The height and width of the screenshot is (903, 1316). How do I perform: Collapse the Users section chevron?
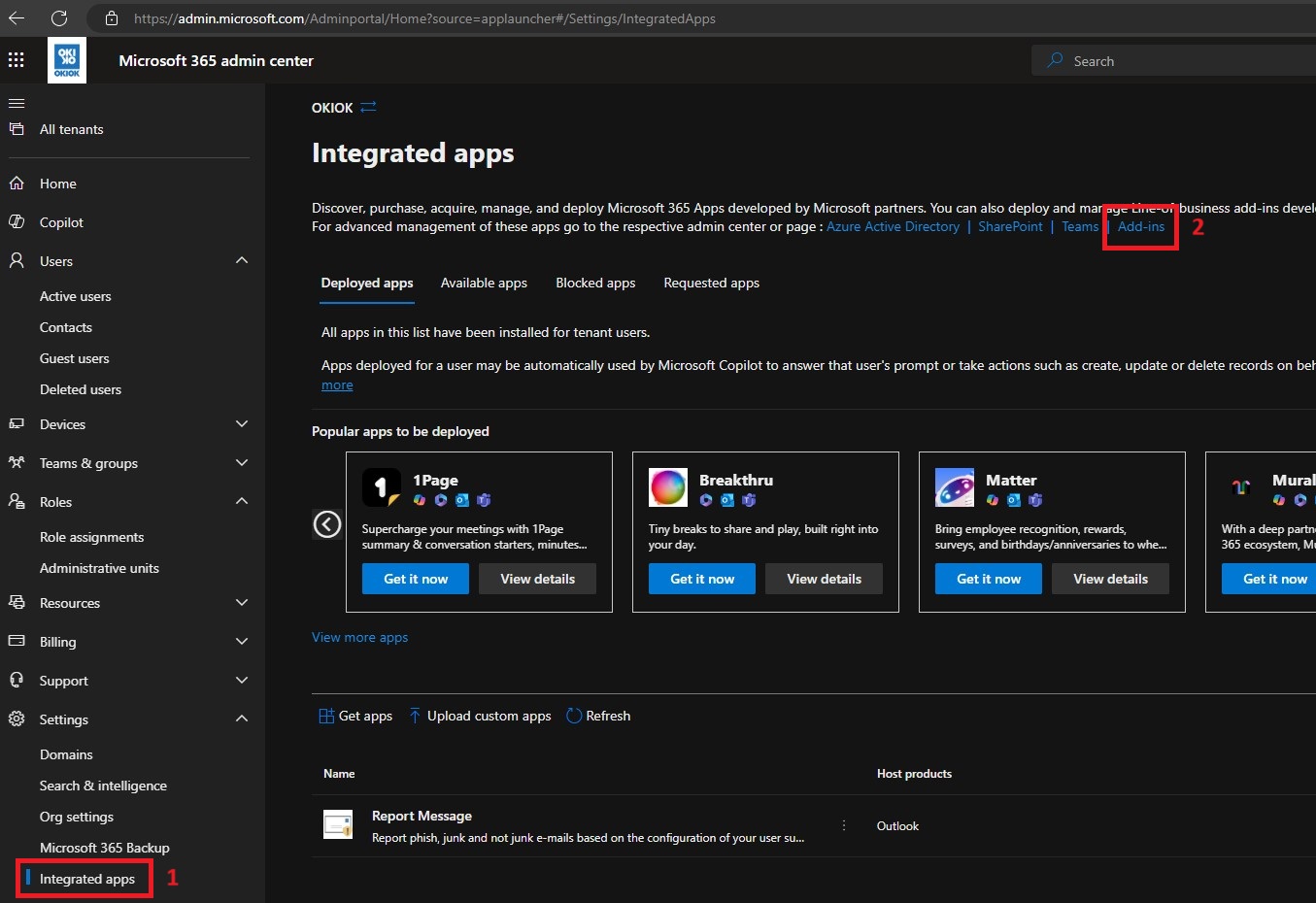[x=242, y=260]
